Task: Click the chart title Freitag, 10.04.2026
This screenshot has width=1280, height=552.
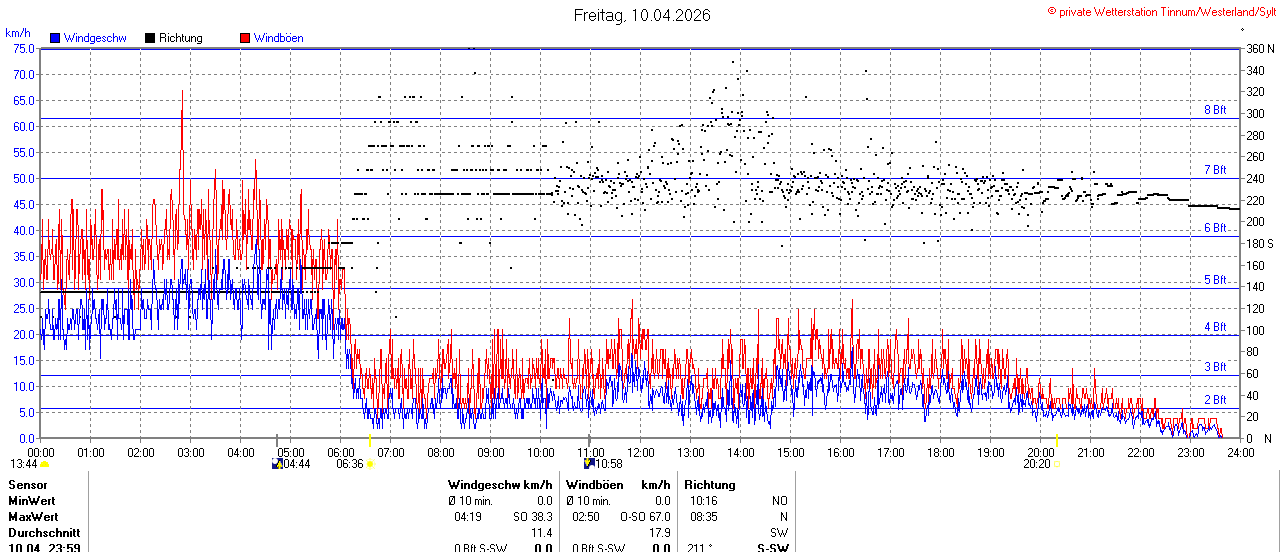Action: coord(642,15)
